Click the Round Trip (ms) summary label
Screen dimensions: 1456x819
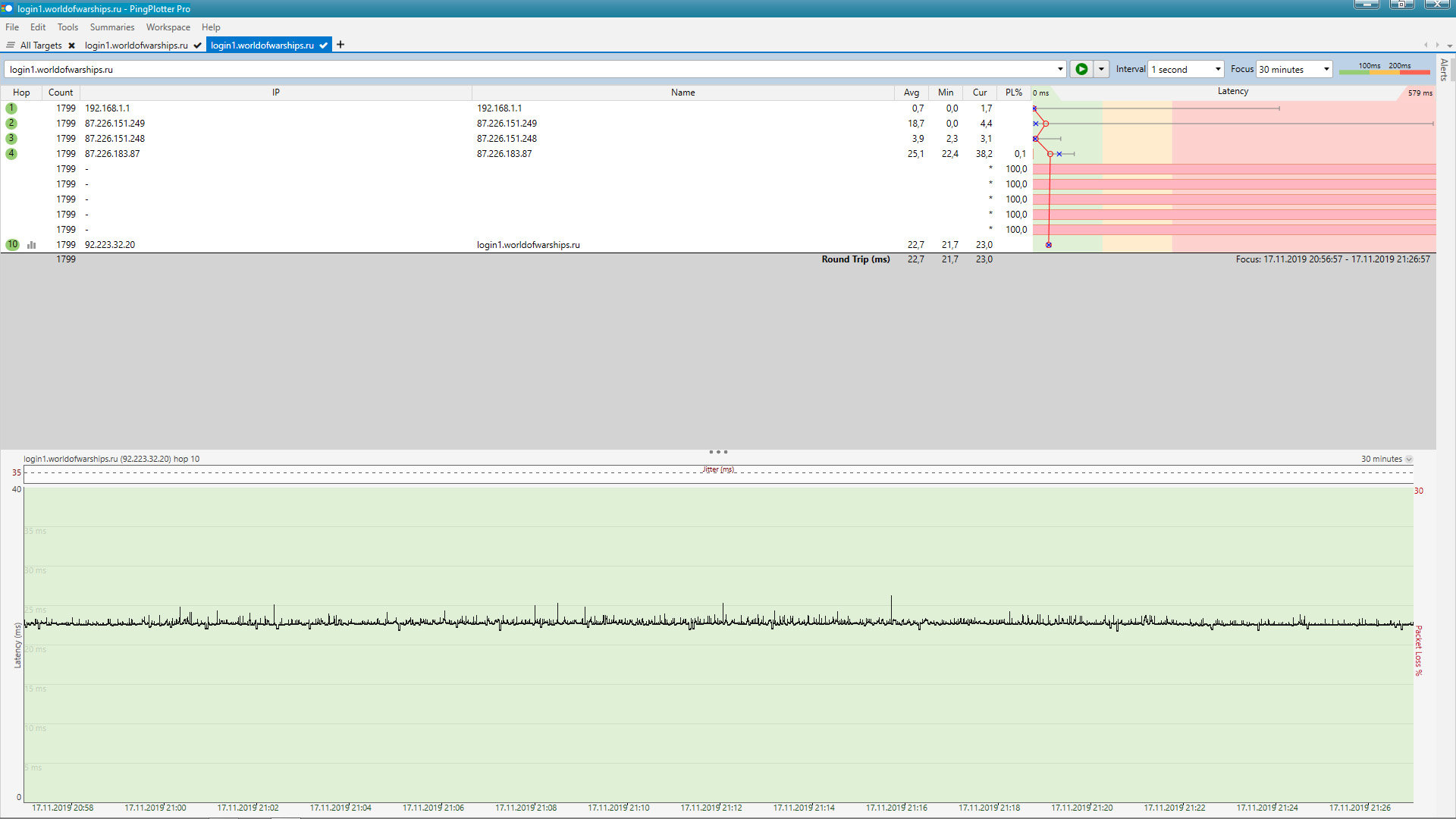(855, 259)
